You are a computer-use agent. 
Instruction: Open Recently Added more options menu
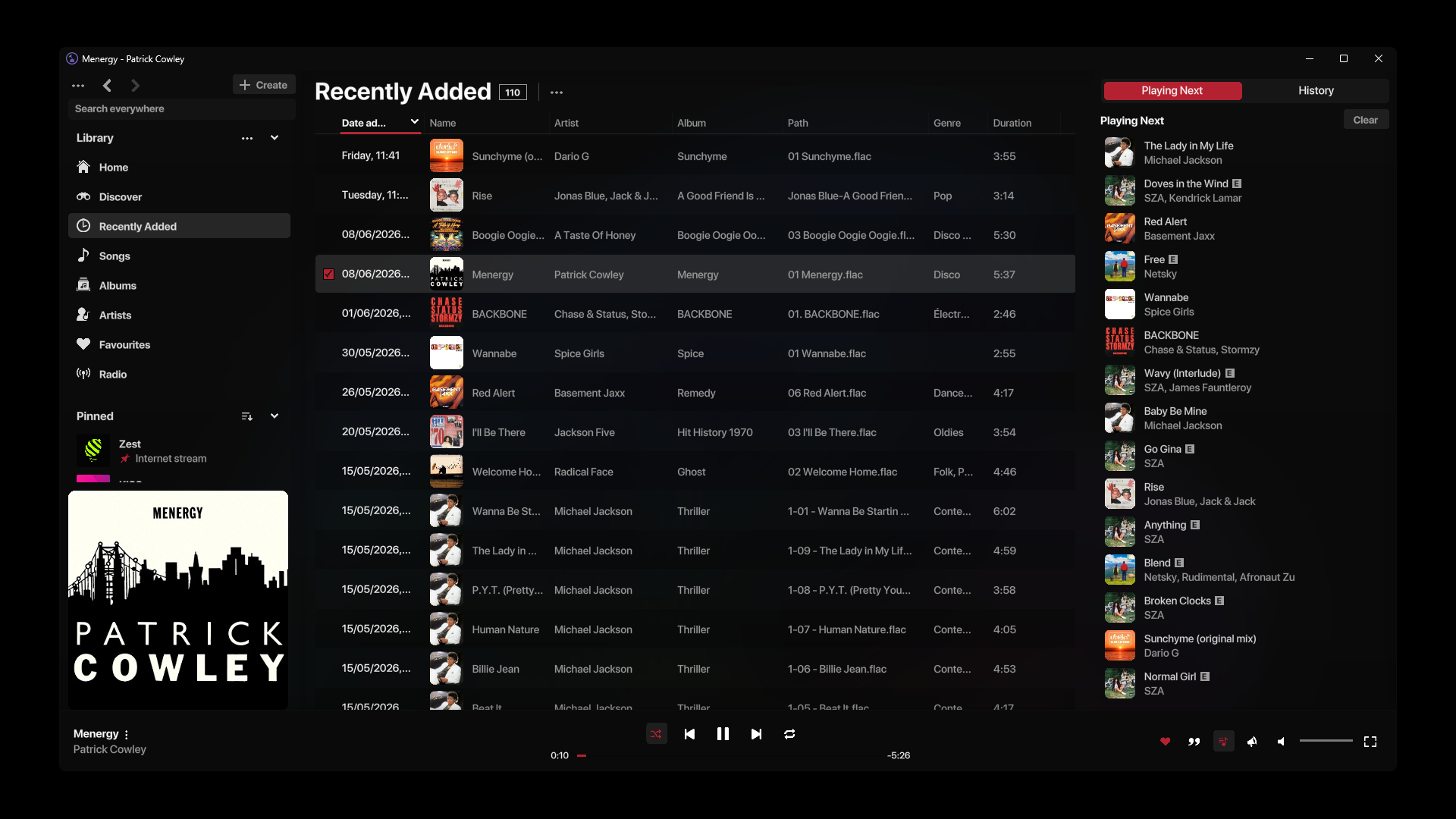(557, 93)
